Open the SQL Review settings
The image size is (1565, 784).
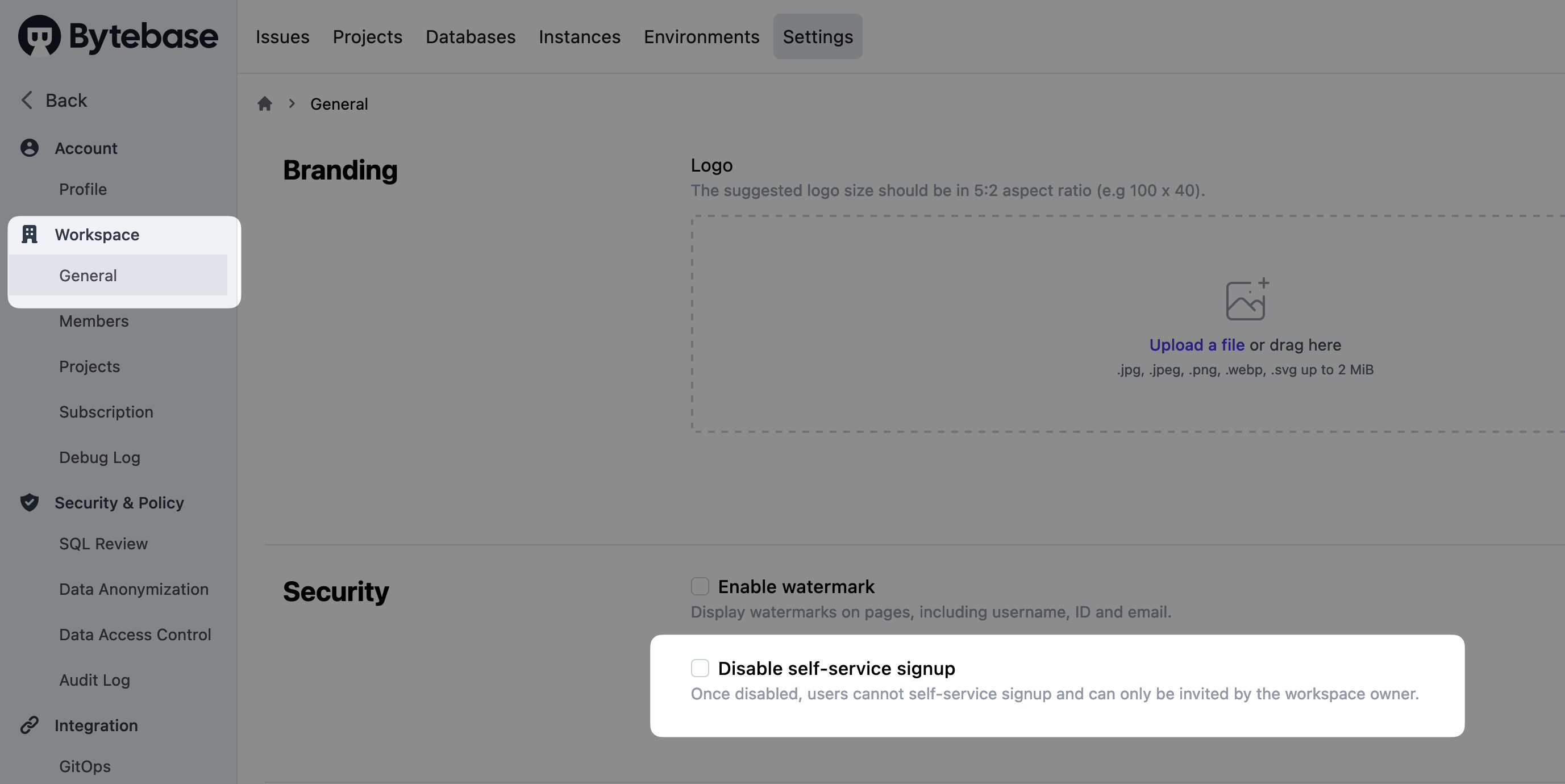click(x=103, y=544)
